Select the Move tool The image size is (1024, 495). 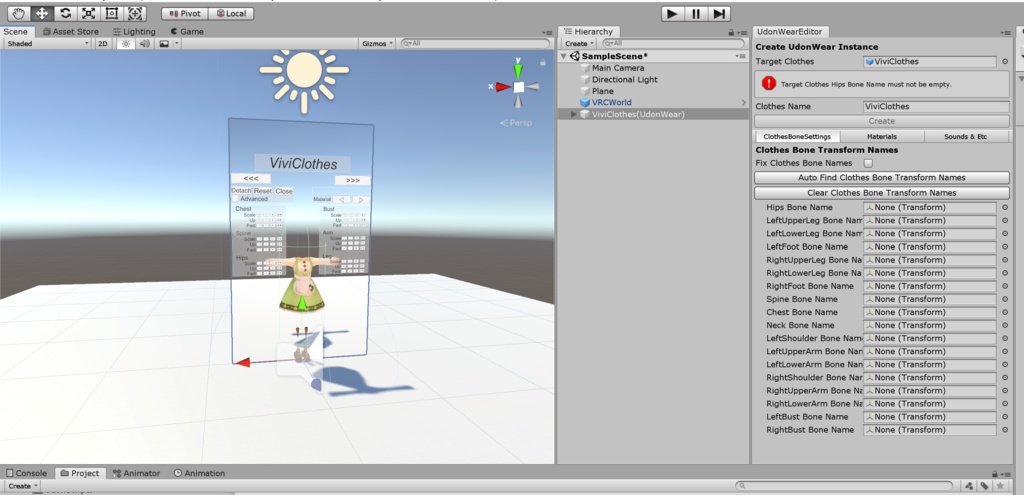tap(42, 13)
